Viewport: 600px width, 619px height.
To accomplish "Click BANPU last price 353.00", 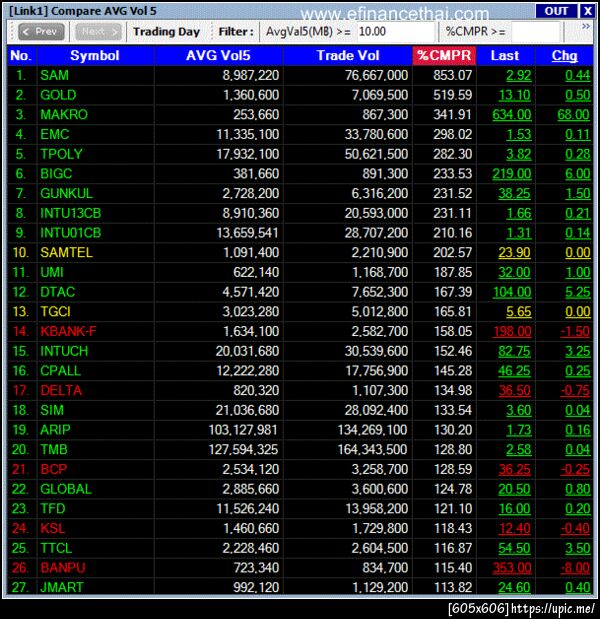I will [512, 568].
